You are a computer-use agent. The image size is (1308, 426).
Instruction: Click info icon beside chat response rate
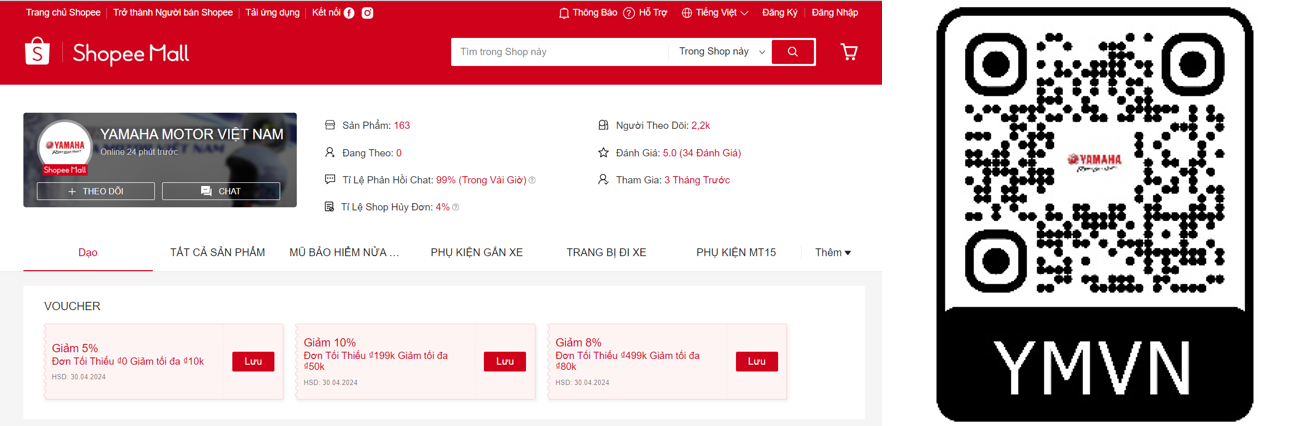click(x=532, y=181)
